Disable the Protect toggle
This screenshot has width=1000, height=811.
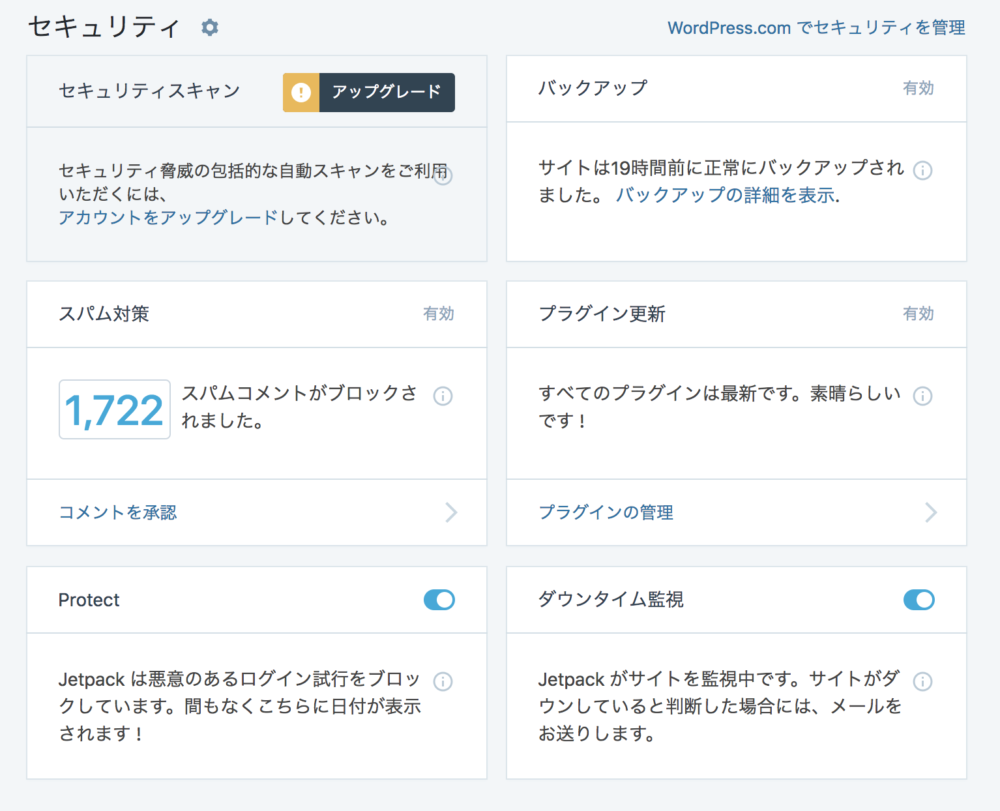pos(438,600)
